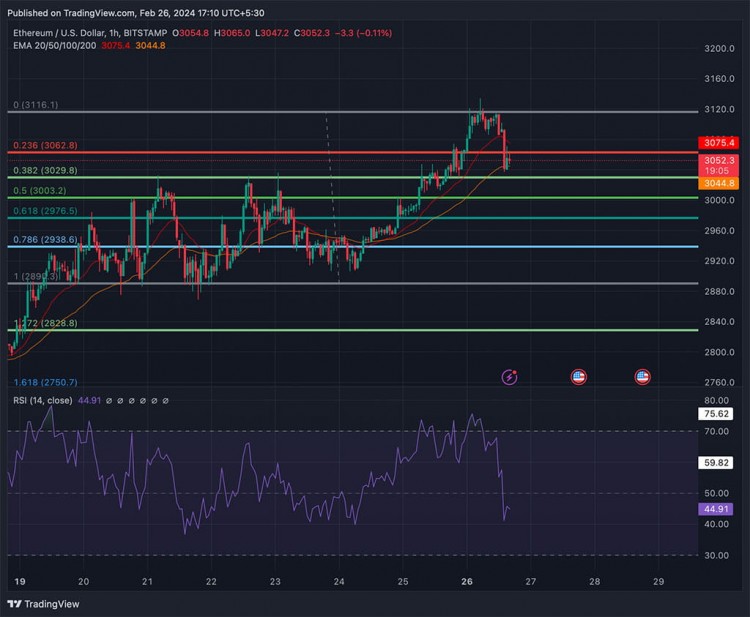The height and width of the screenshot is (617, 750).
Task: Click the 0 (3116.1) Fibonacci top level label
Action: tap(33, 105)
